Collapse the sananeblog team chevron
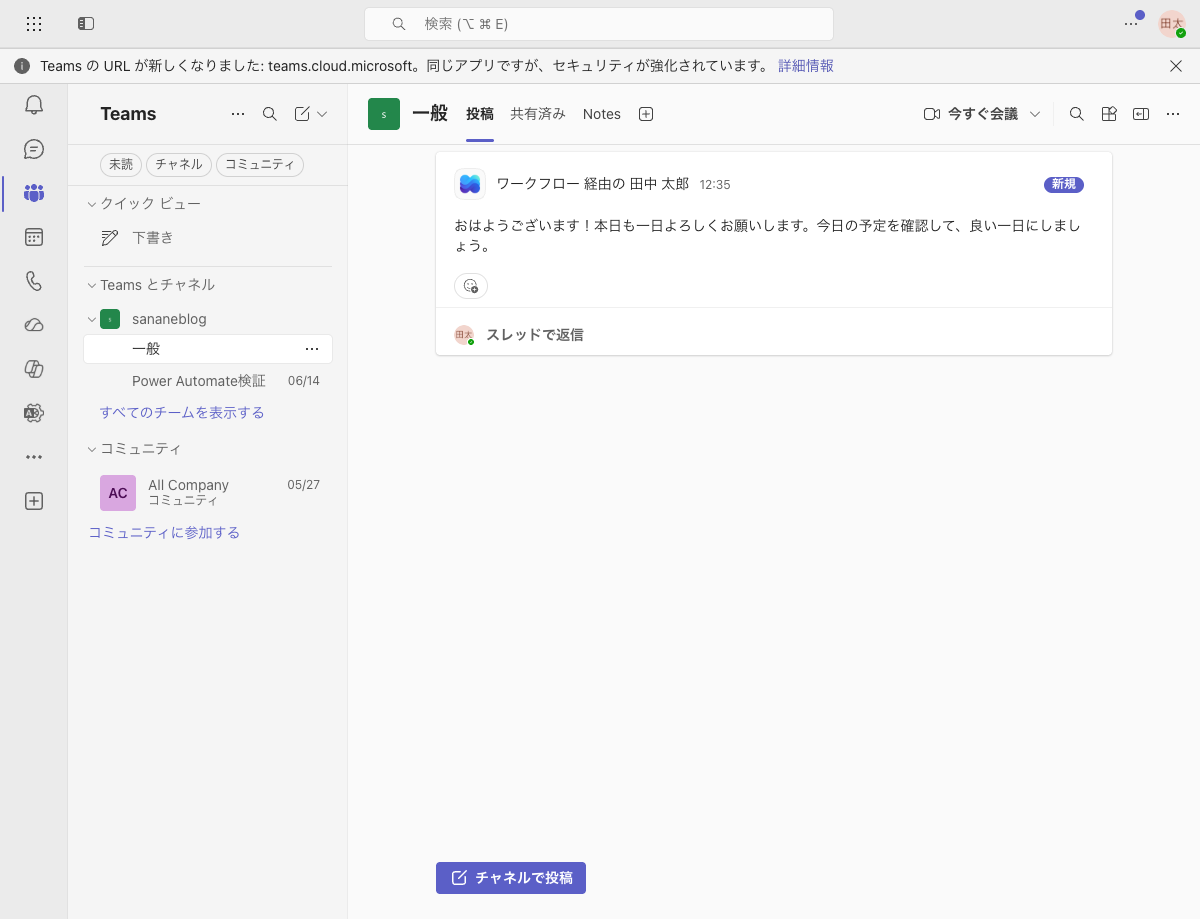The image size is (1200, 919). pos(92,319)
